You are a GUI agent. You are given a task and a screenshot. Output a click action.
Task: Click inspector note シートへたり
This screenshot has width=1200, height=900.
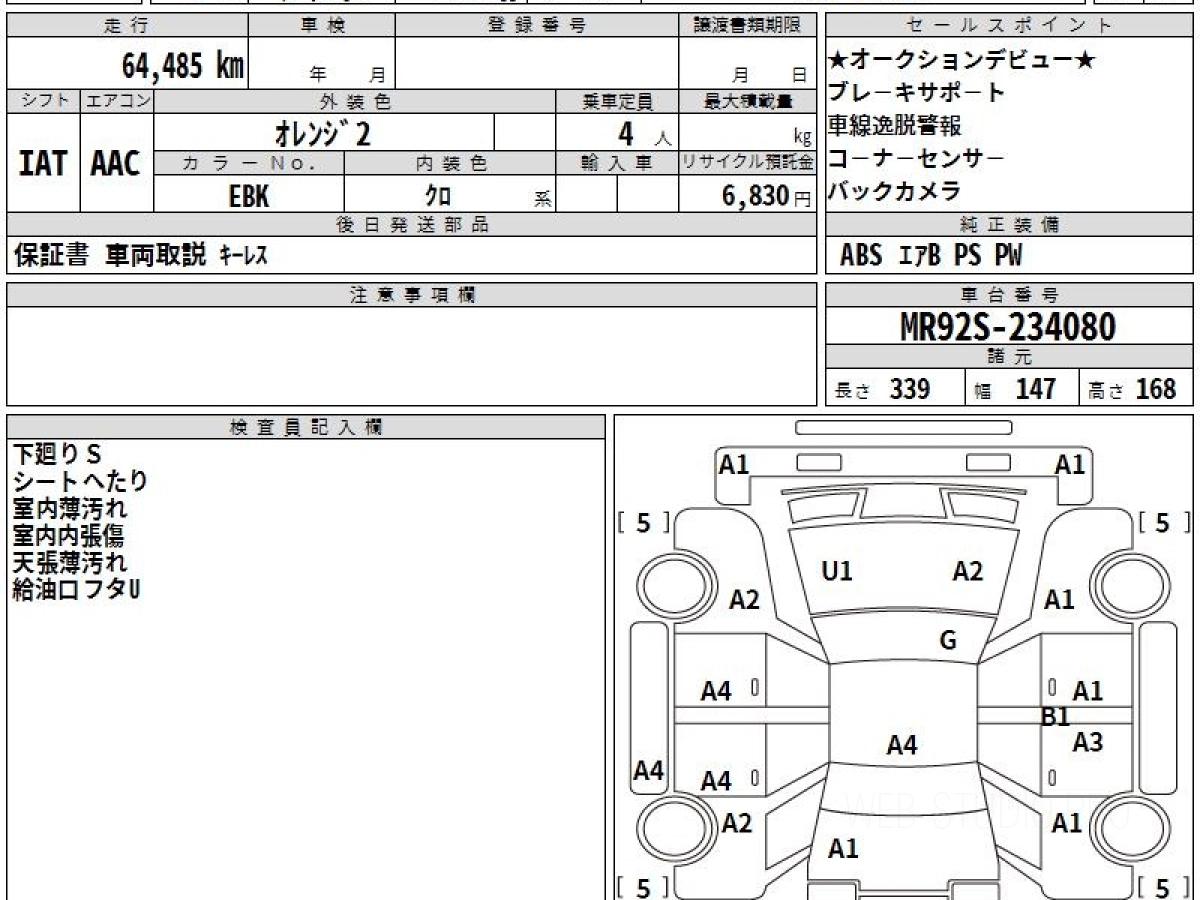(x=80, y=481)
